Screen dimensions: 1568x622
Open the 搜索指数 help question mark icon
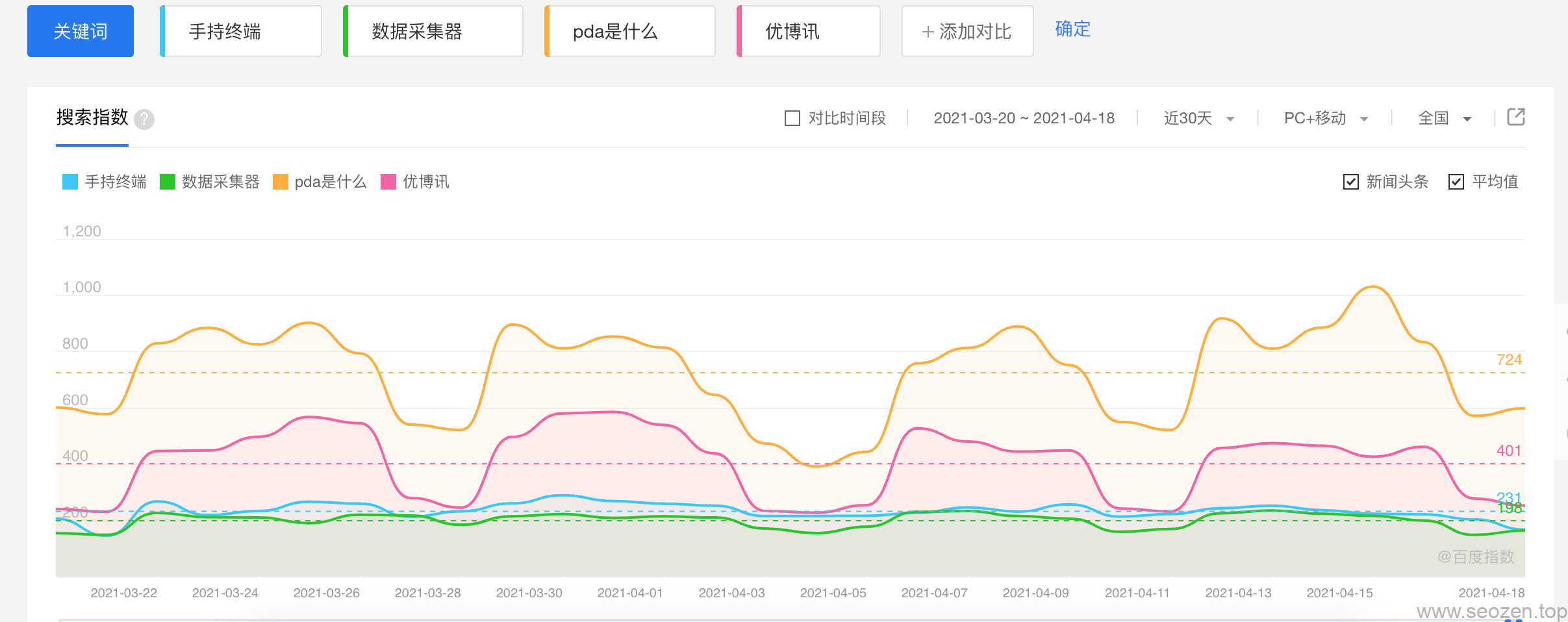pos(145,119)
